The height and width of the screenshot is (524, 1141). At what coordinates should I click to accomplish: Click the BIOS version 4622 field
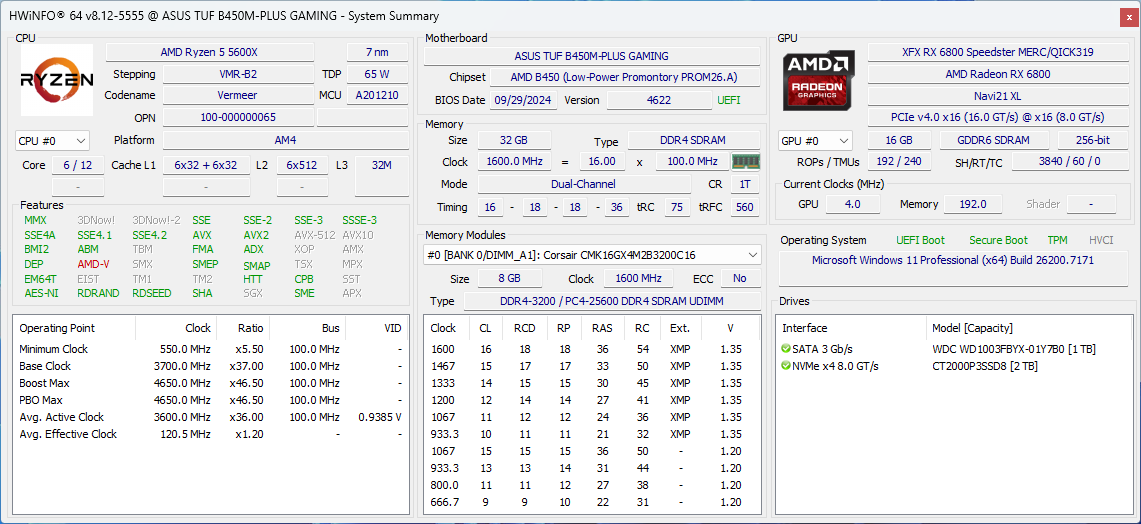pyautogui.click(x=659, y=100)
